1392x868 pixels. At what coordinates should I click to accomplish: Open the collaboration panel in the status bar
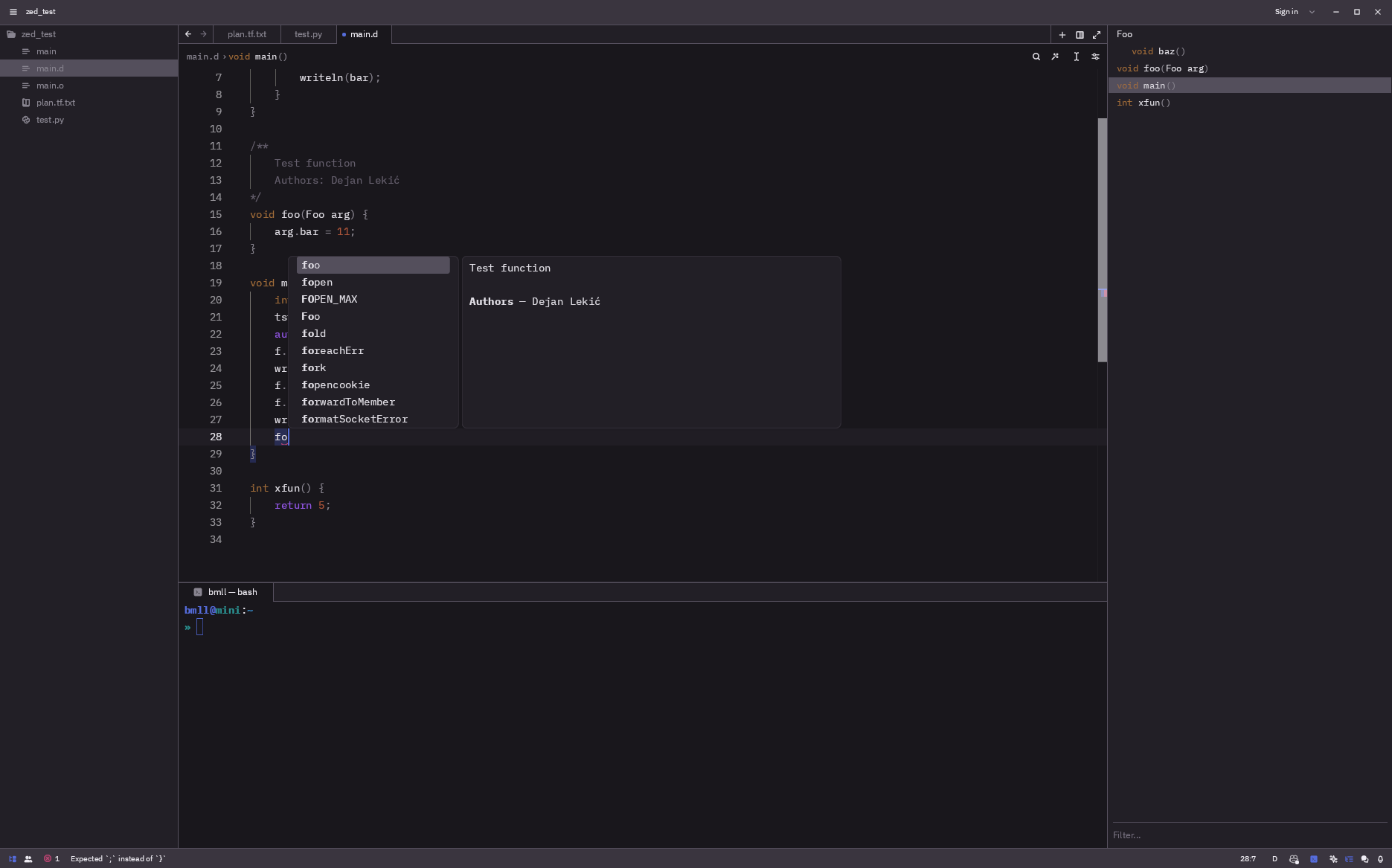(x=28, y=859)
